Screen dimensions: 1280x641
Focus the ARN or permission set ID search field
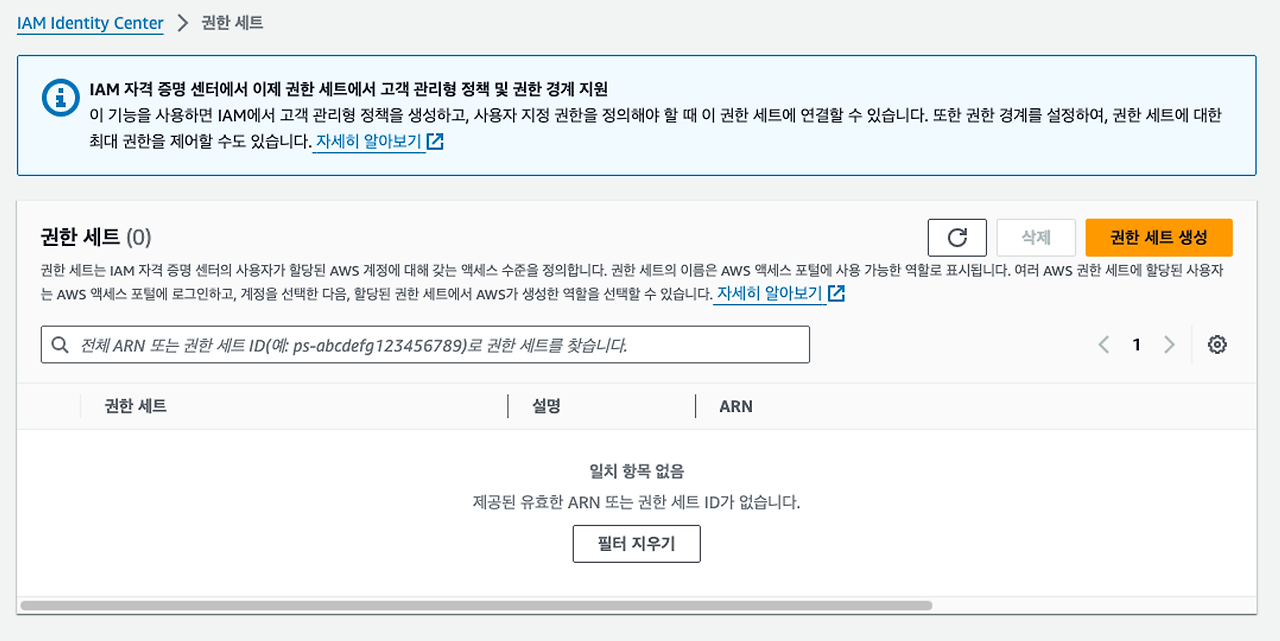[425, 345]
